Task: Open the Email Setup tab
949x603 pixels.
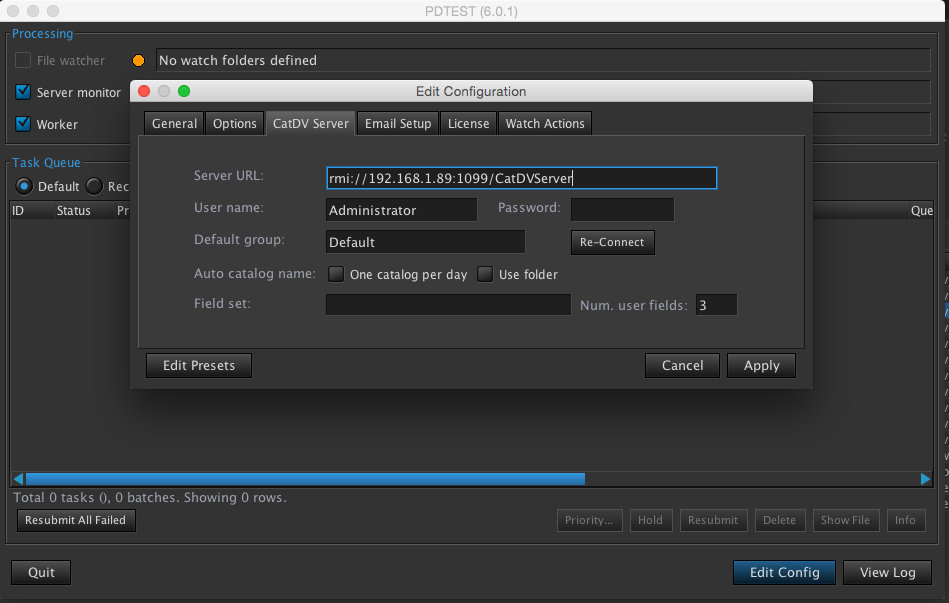Action: pos(397,123)
